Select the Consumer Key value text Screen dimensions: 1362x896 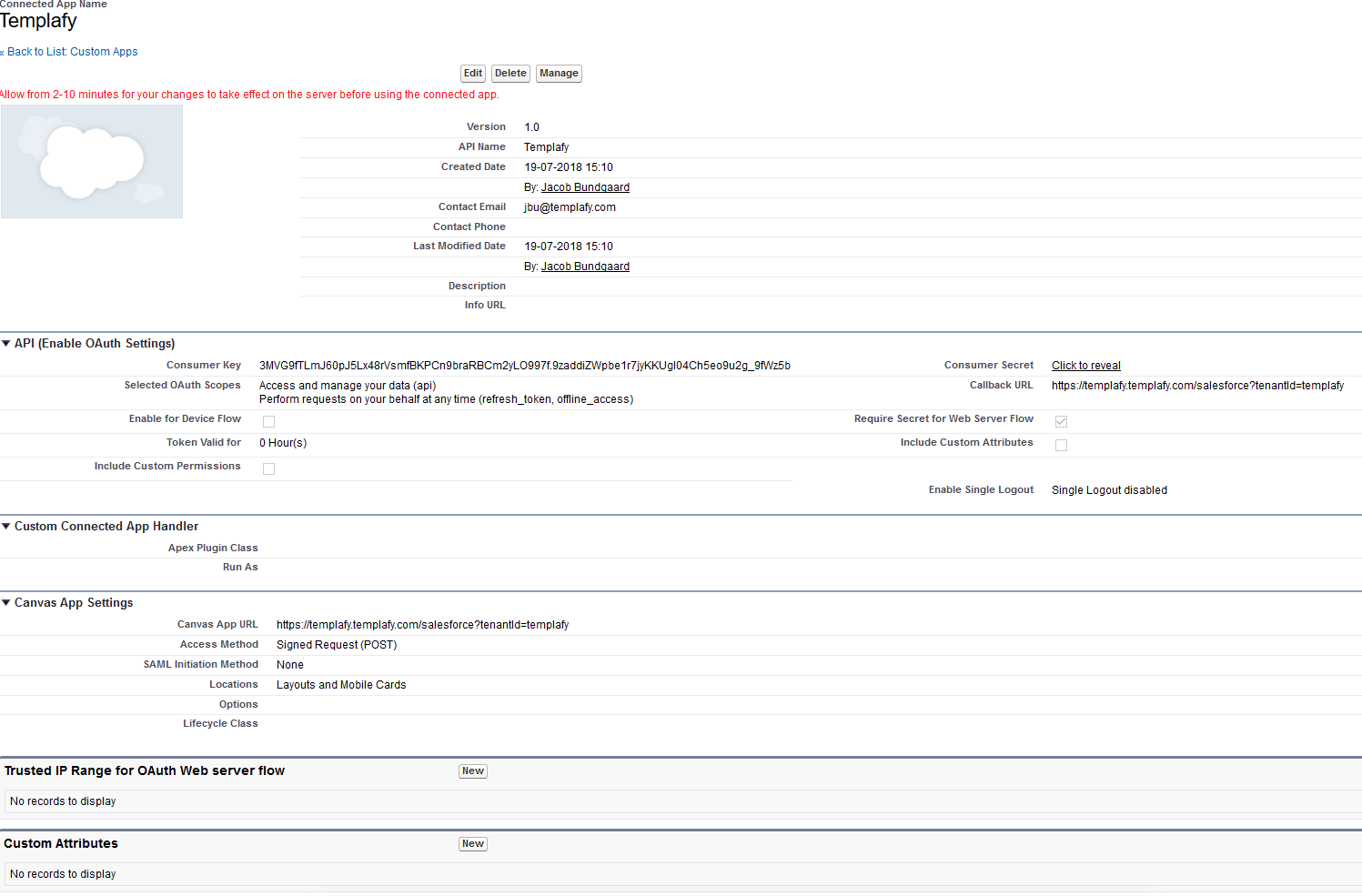(x=525, y=366)
